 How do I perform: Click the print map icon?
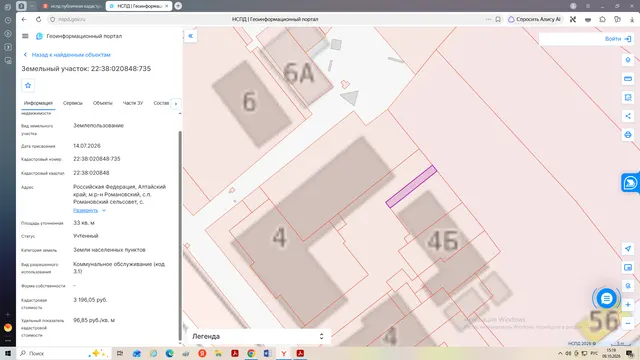[x=628, y=135]
